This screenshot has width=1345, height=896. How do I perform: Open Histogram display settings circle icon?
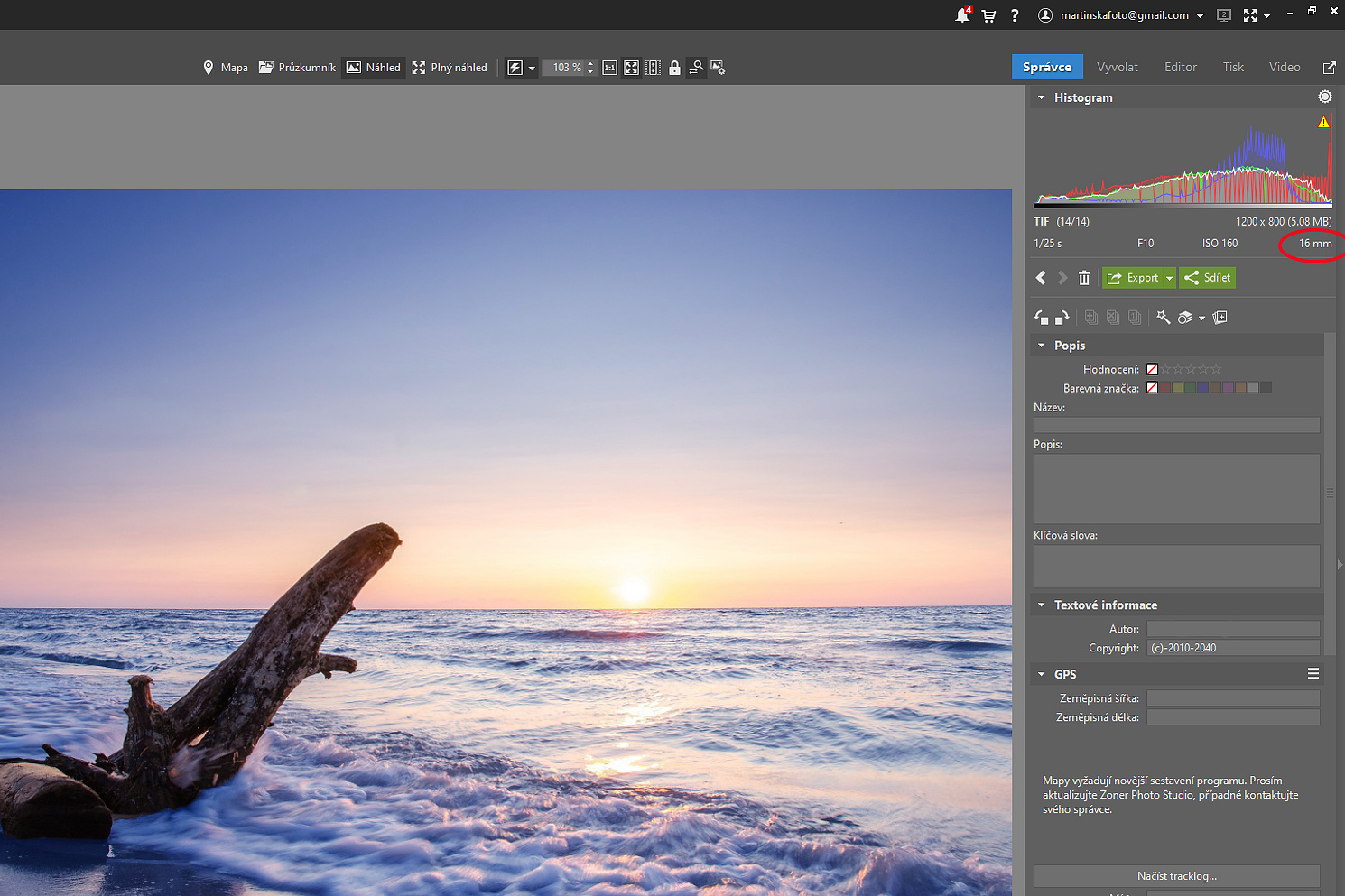(1324, 97)
